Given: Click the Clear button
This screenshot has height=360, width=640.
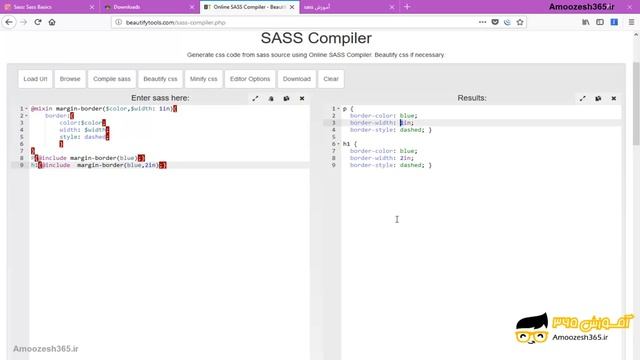Looking at the screenshot, I should coord(331,79).
